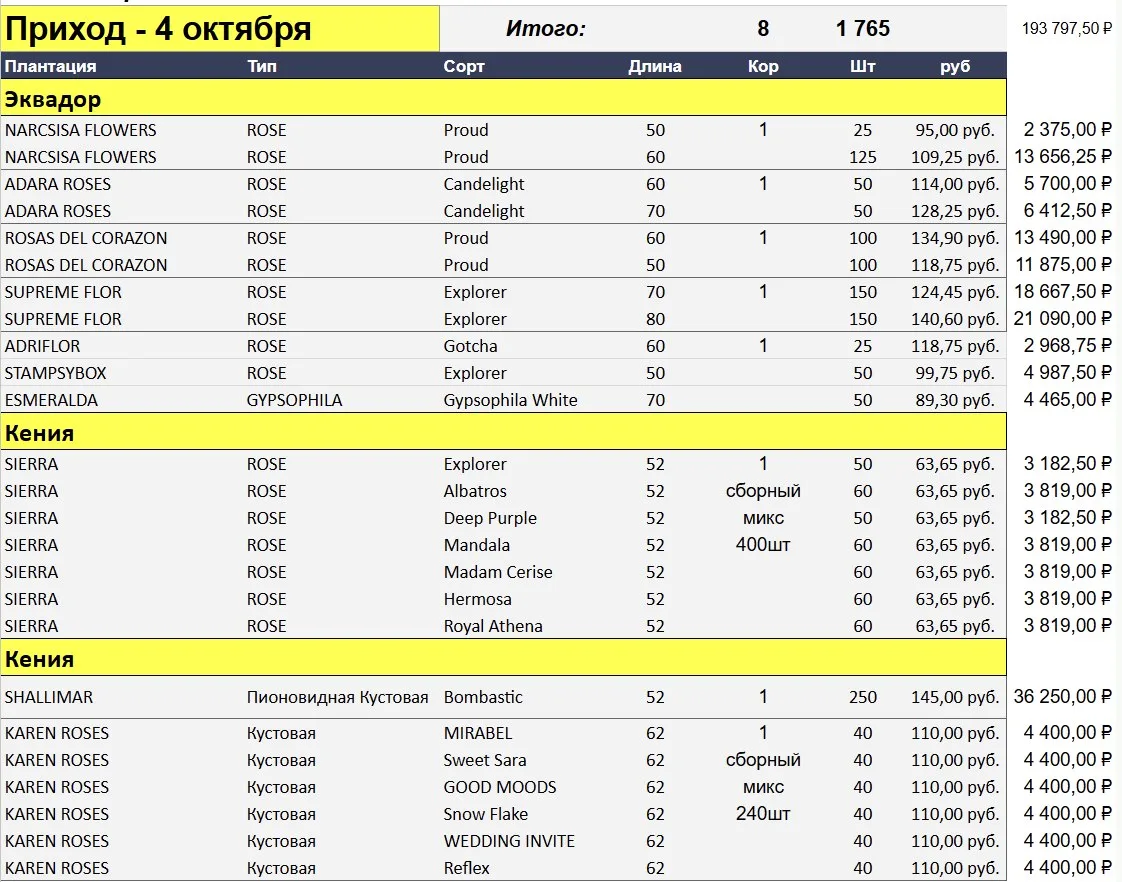Select the "Albatros" variety cell
Screen dimensions: 1122x882
tap(474, 491)
